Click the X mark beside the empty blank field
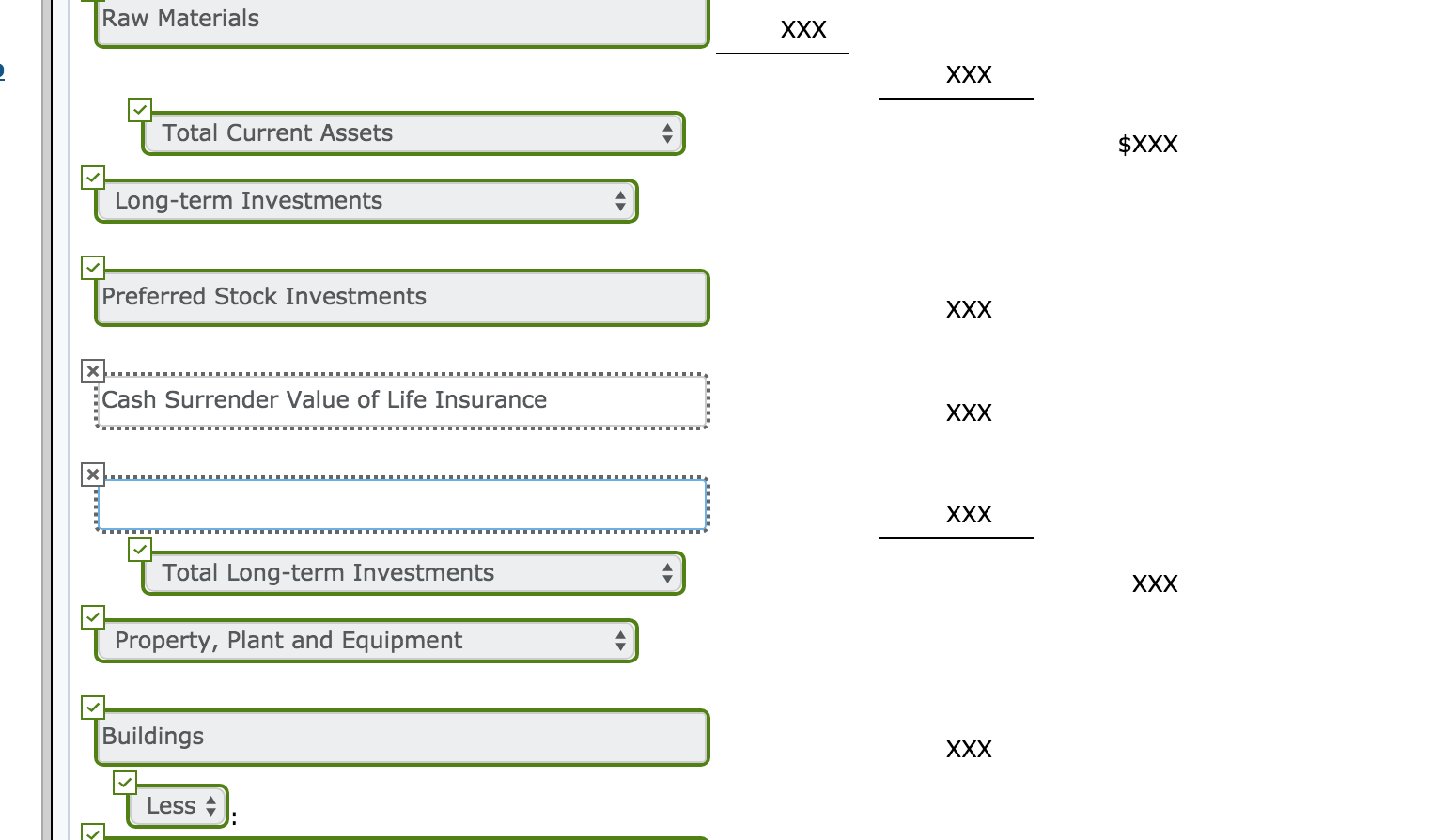The width and height of the screenshot is (1432, 840). pos(92,474)
